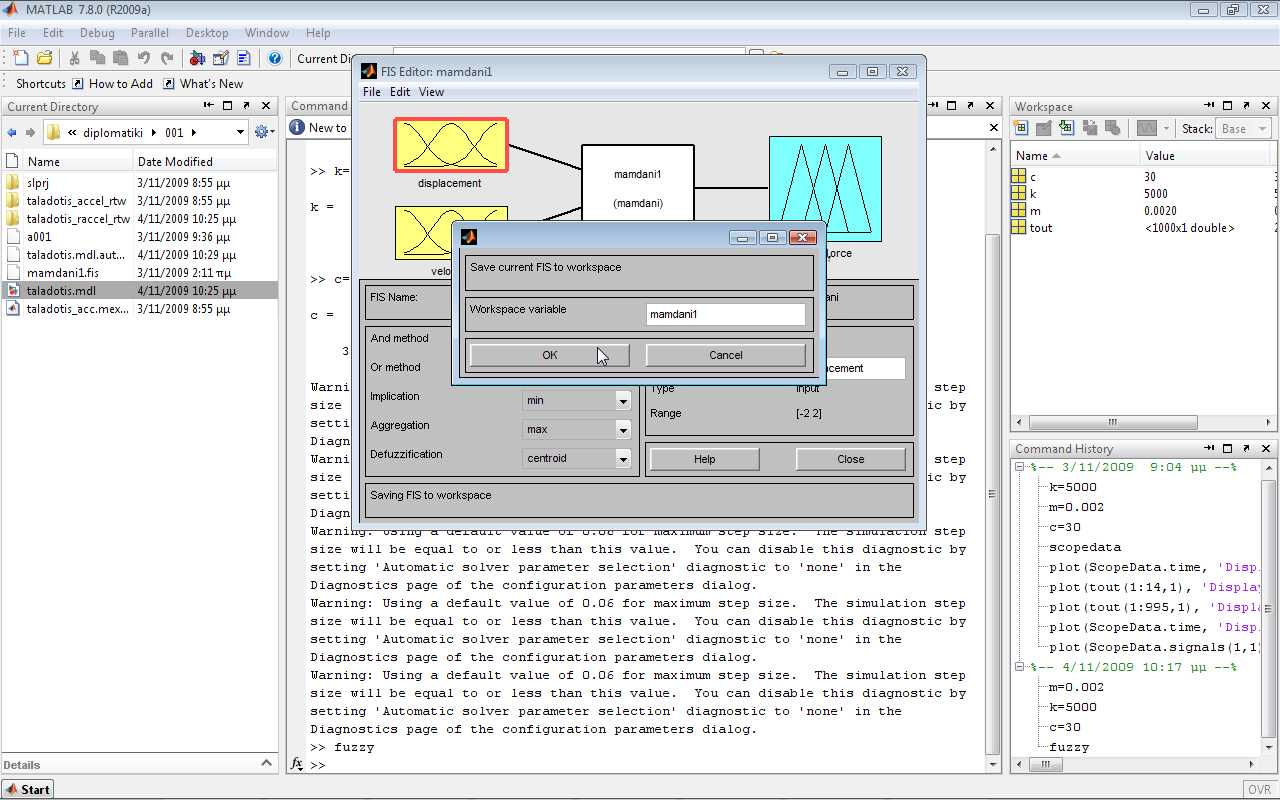This screenshot has width=1280, height=800.
Task: Select variable tout in Workspace
Action: [x=1143, y=228]
